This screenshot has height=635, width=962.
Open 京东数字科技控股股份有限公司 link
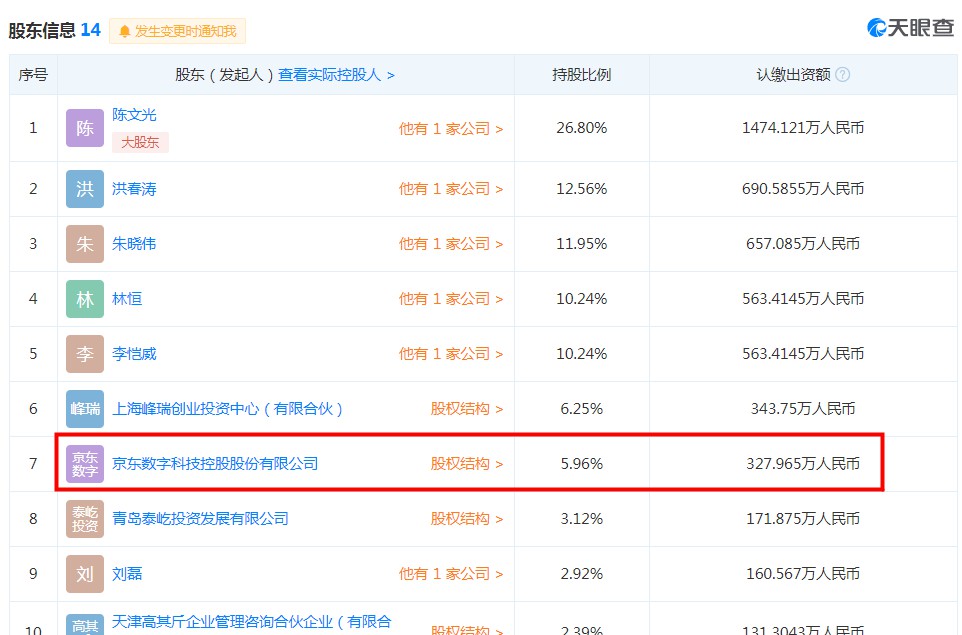pyautogui.click(x=215, y=464)
